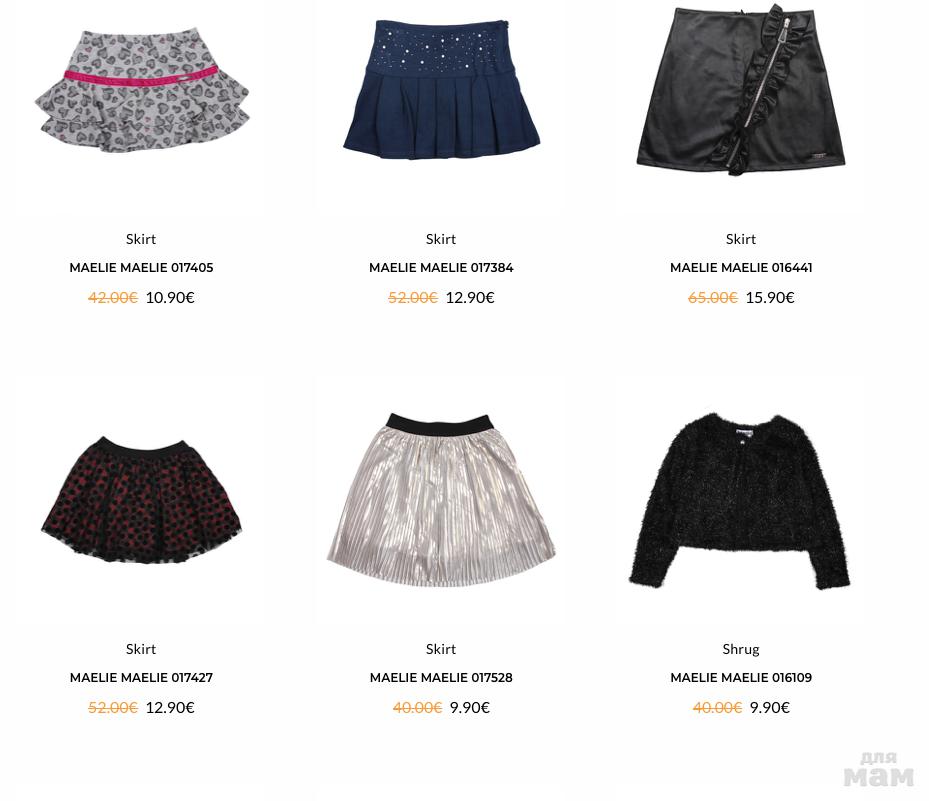Click the 10.90€ sale price

coord(170,297)
